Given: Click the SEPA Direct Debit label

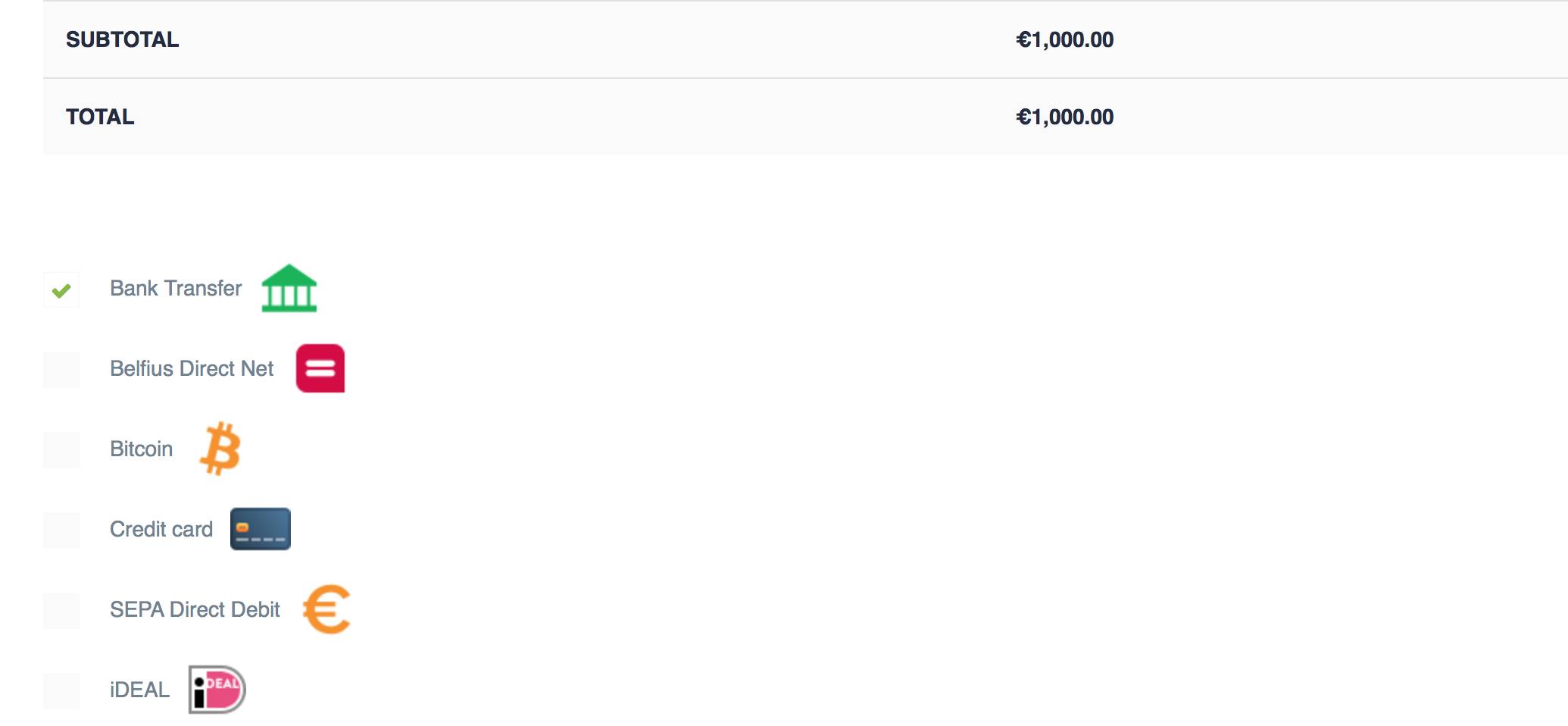Looking at the screenshot, I should [195, 610].
